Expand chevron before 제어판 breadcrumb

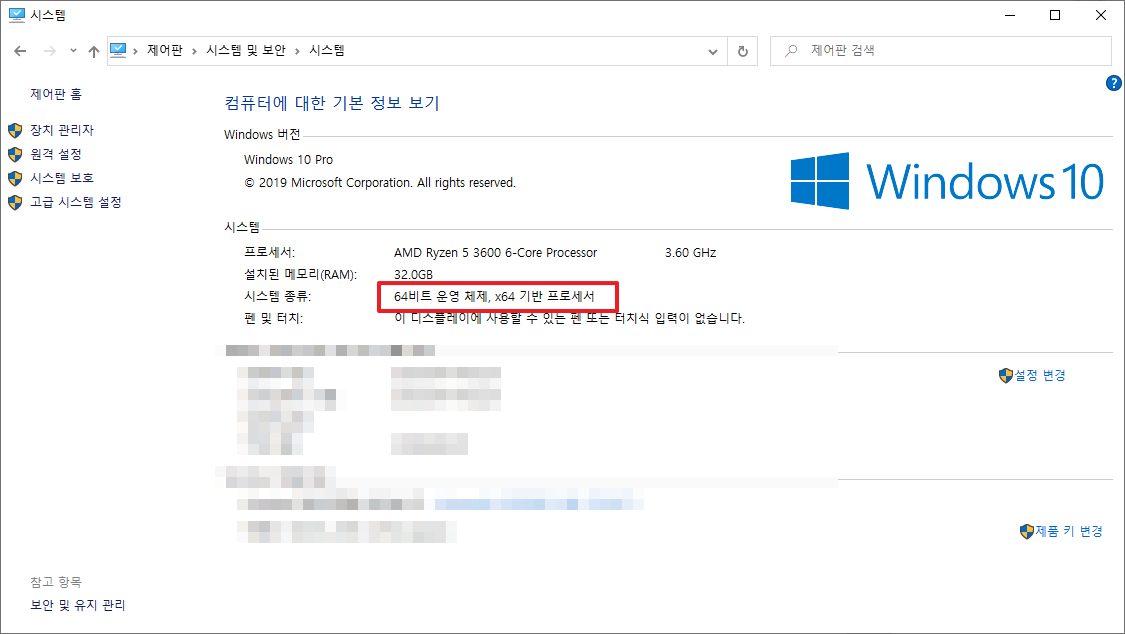pos(135,51)
